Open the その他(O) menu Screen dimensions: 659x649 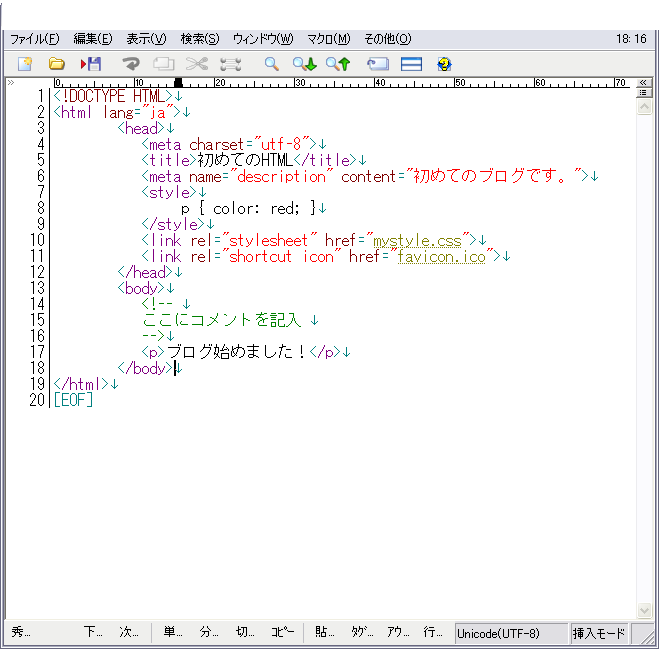387,39
